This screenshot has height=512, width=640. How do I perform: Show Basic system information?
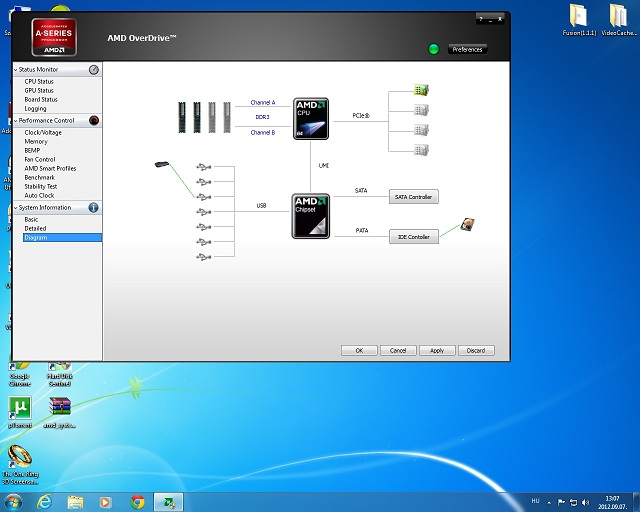coord(31,220)
